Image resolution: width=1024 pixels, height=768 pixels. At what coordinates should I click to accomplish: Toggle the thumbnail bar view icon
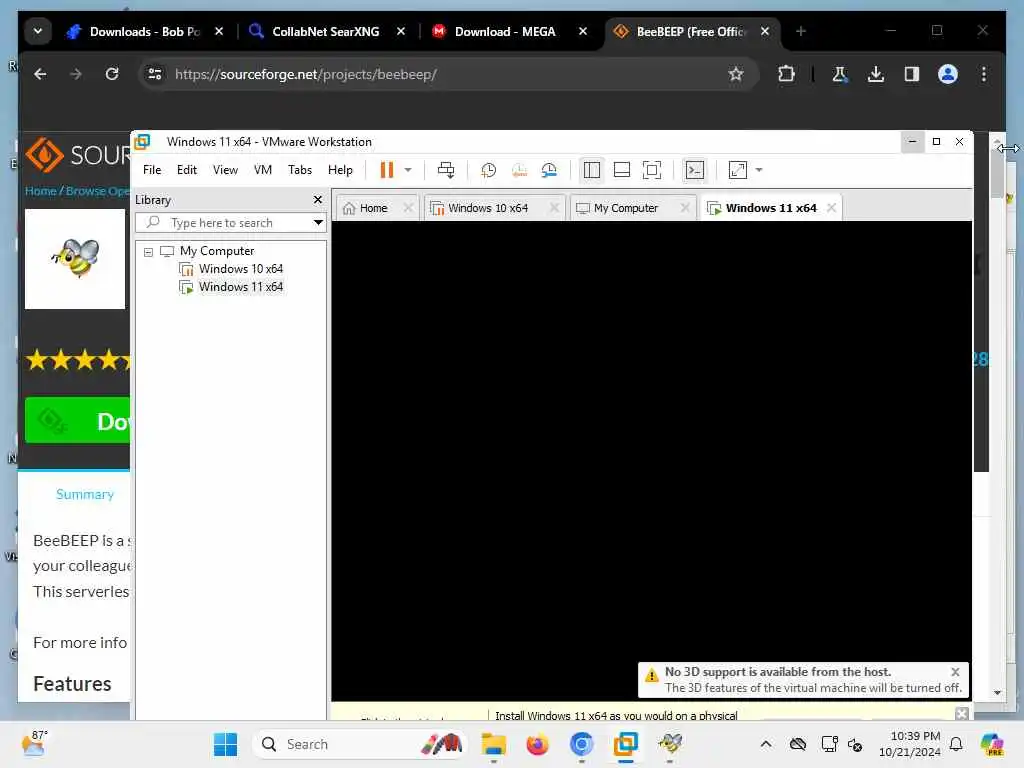click(622, 170)
